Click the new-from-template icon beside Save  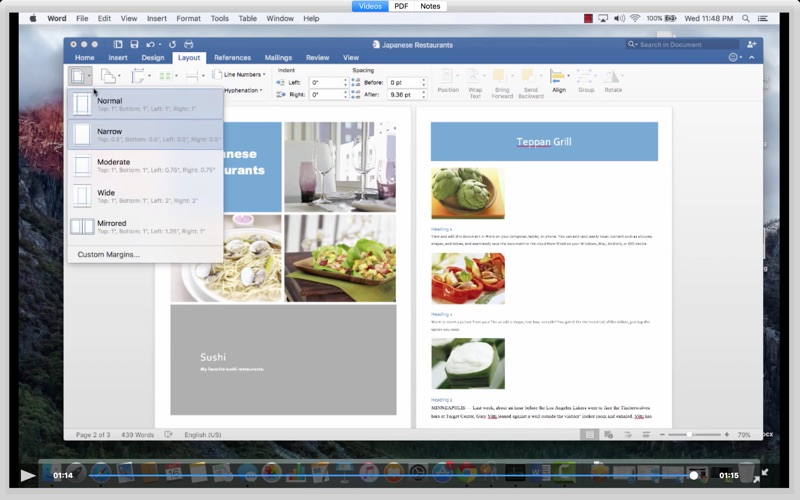(x=118, y=44)
